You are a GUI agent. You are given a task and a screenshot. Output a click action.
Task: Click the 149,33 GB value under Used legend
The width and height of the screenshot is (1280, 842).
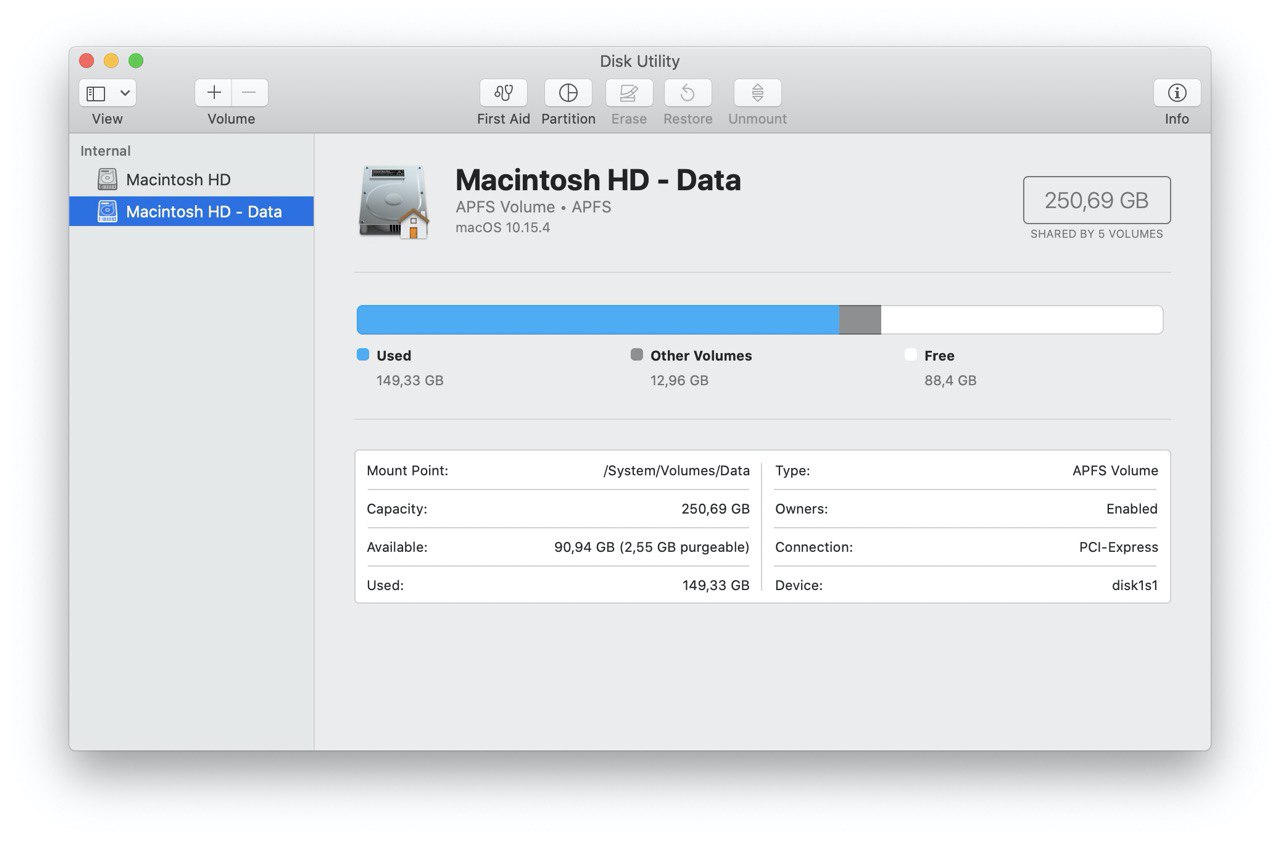tap(410, 380)
